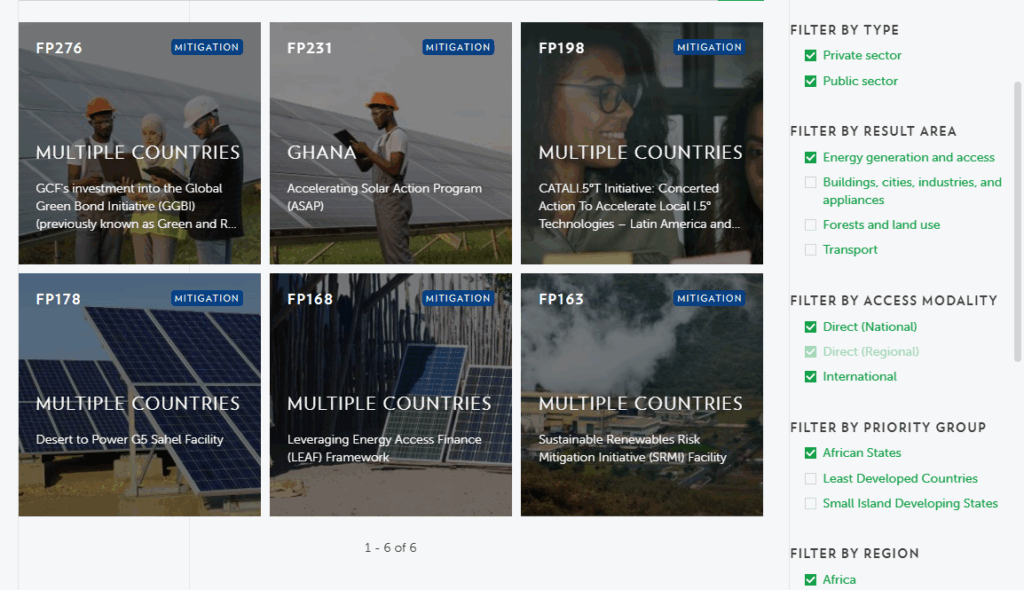Screen dimensions: 1024x590
Task: Check the Forests and land use box
Action: point(810,225)
